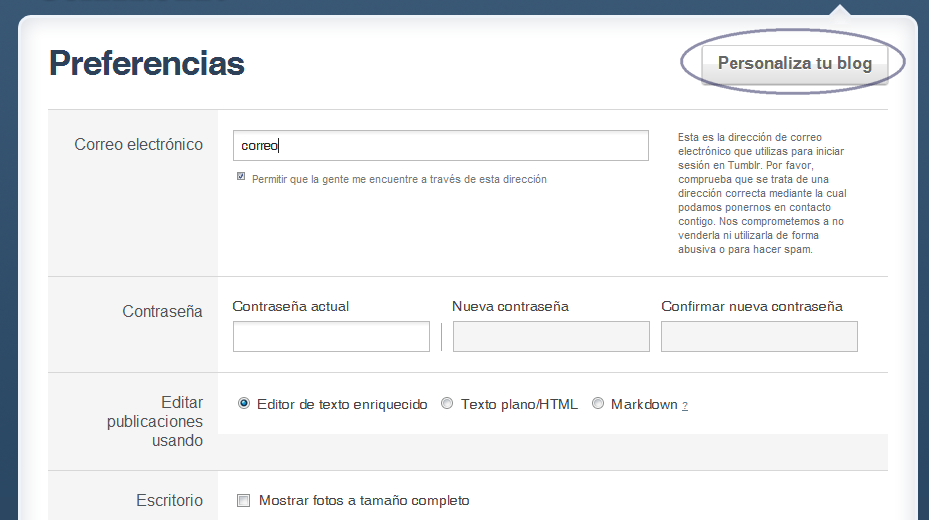Click the email address help text paragraph

pos(762,193)
